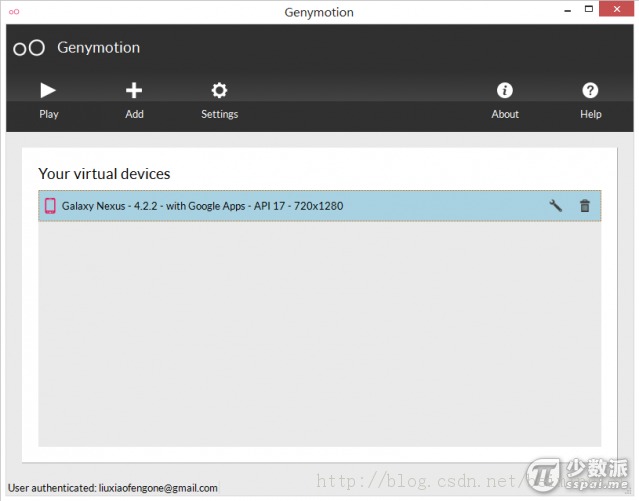Delete the Galaxy Nexus device with the trash icon
This screenshot has width=639, height=501.
[585, 206]
